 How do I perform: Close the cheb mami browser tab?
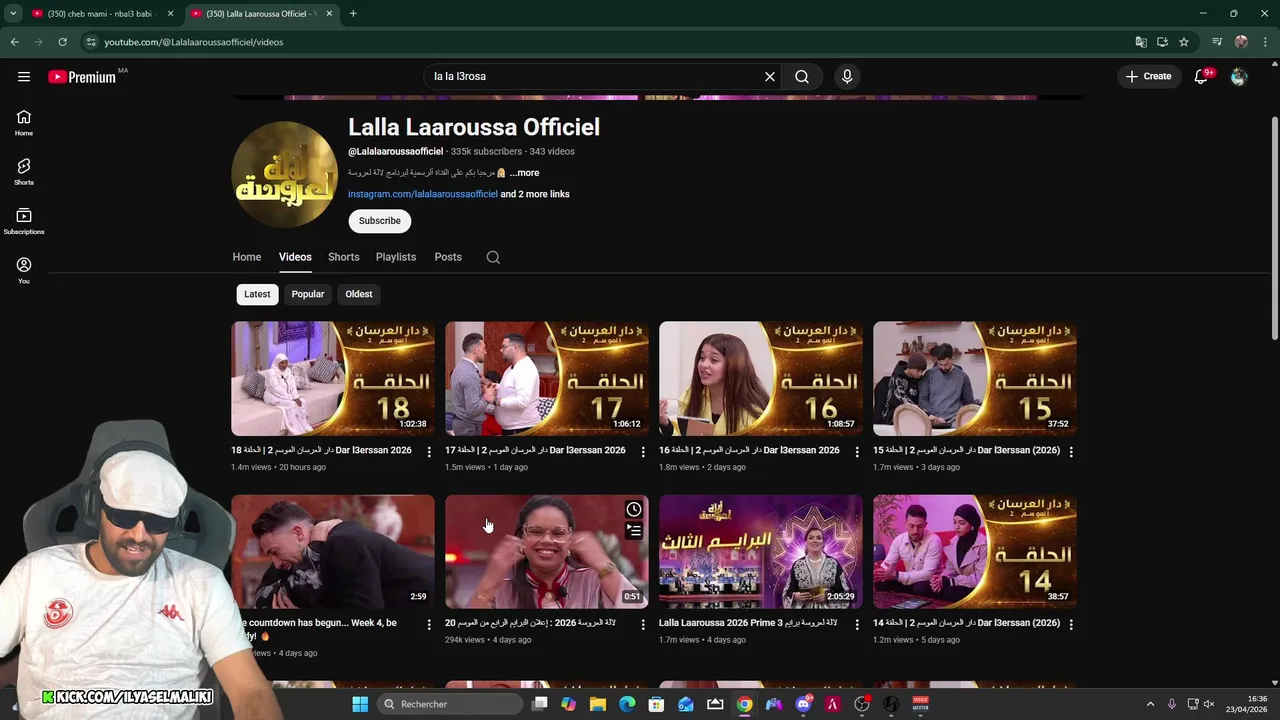pyautogui.click(x=170, y=14)
